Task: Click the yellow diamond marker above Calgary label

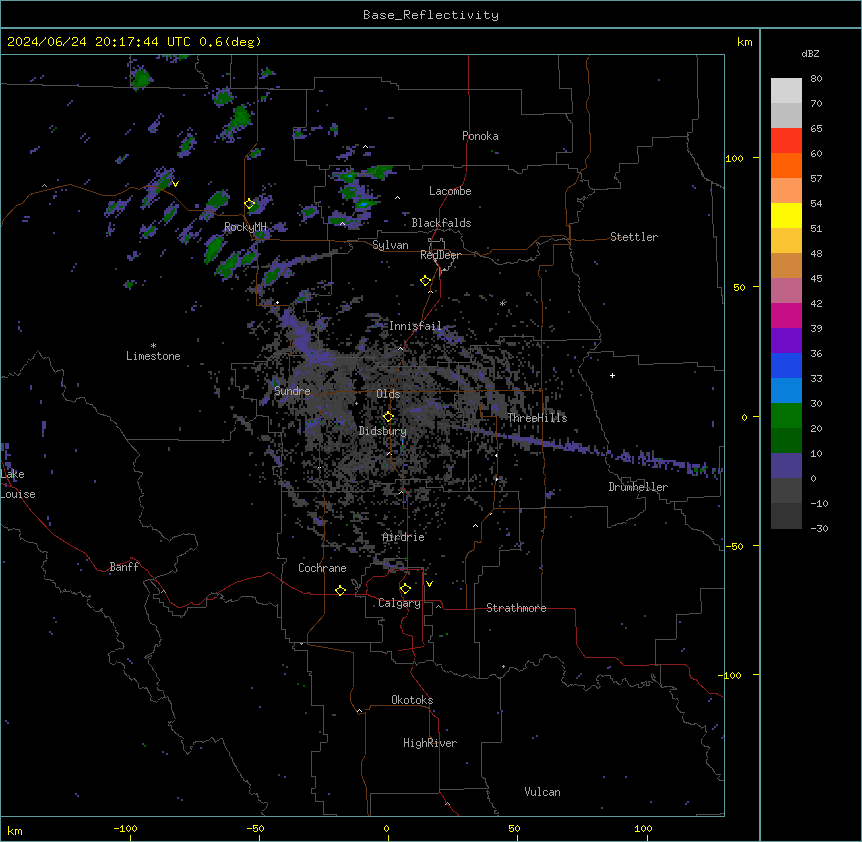Action: pos(405,589)
